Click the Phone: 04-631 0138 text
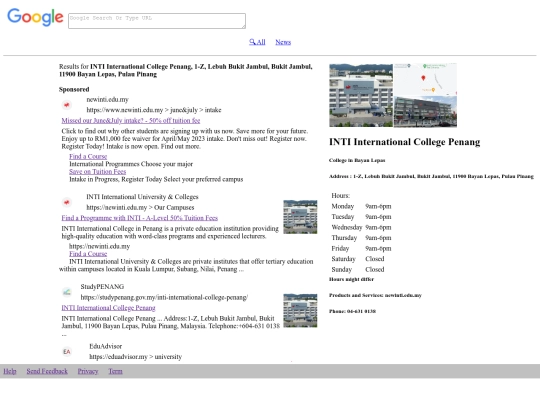The width and height of the screenshot is (540, 405). pyautogui.click(x=352, y=311)
